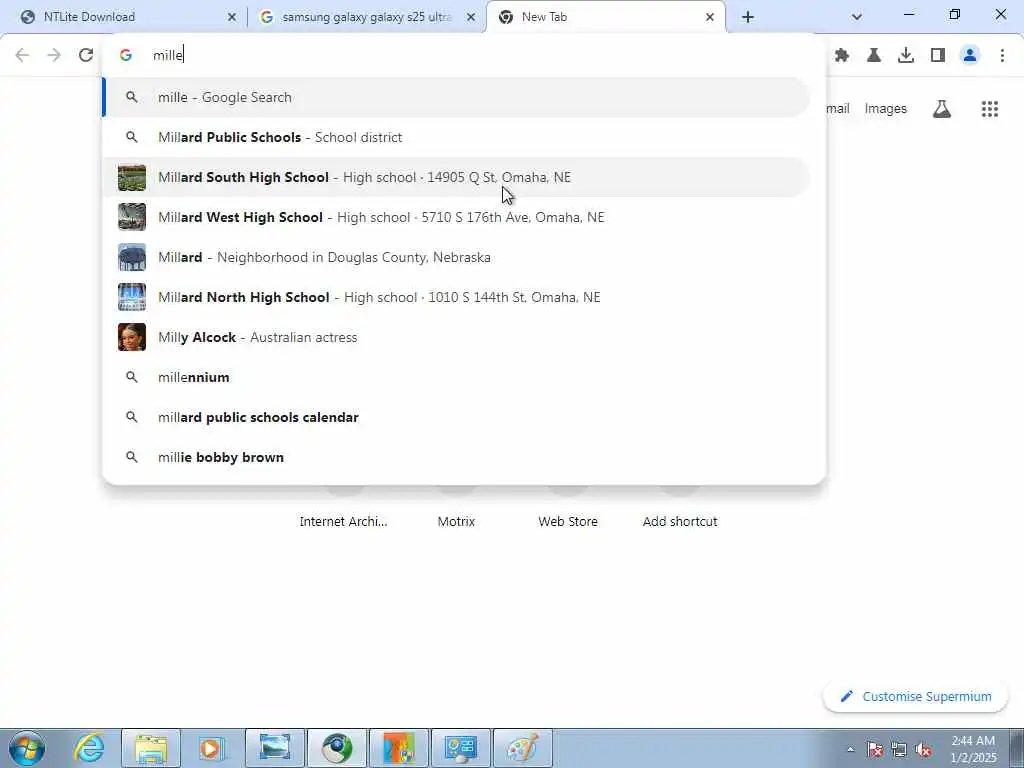Image resolution: width=1024 pixels, height=768 pixels.
Task: Click the address bar containing 'mille'
Action: [464, 55]
